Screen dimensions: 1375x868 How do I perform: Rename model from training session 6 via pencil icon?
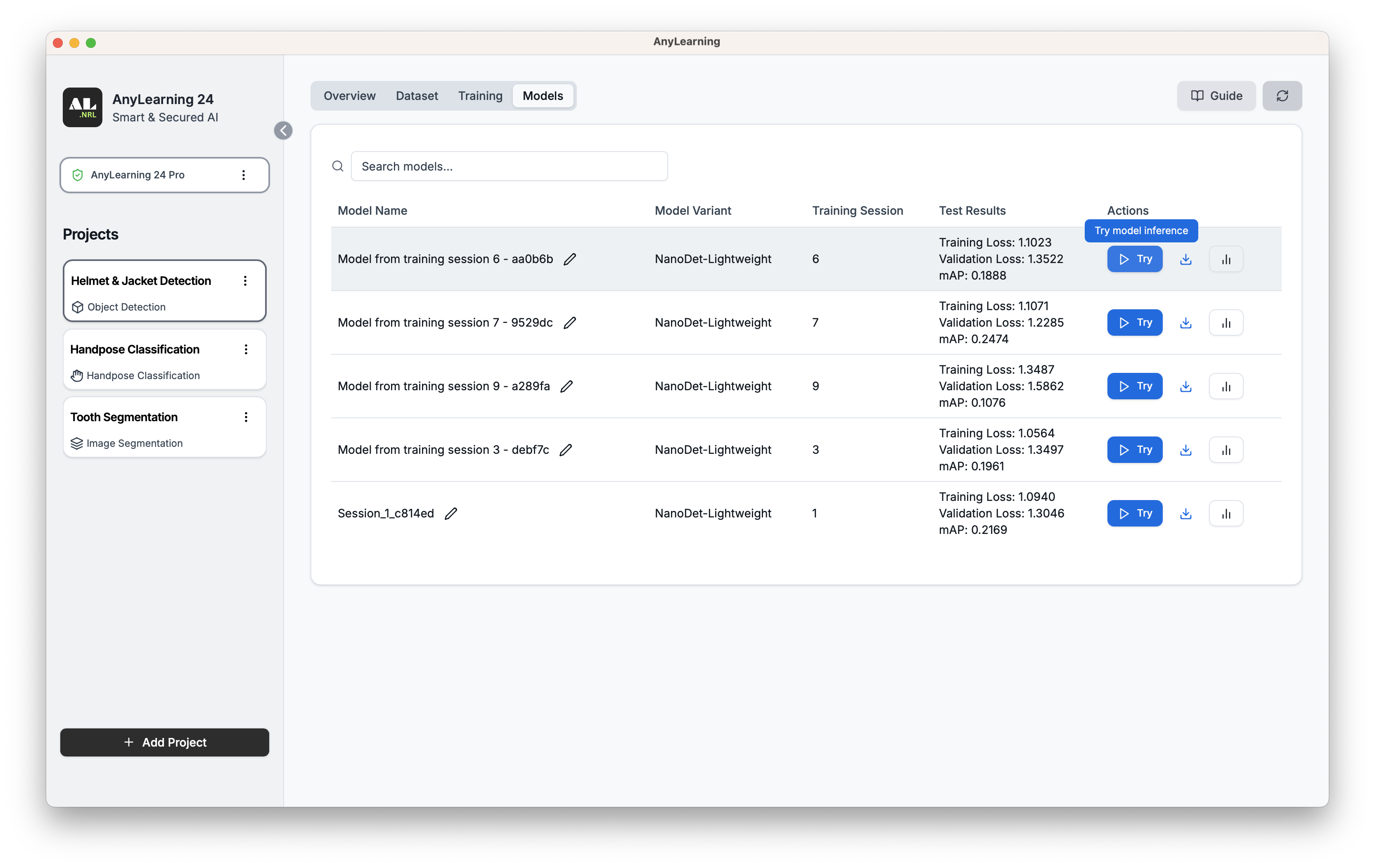pos(569,259)
